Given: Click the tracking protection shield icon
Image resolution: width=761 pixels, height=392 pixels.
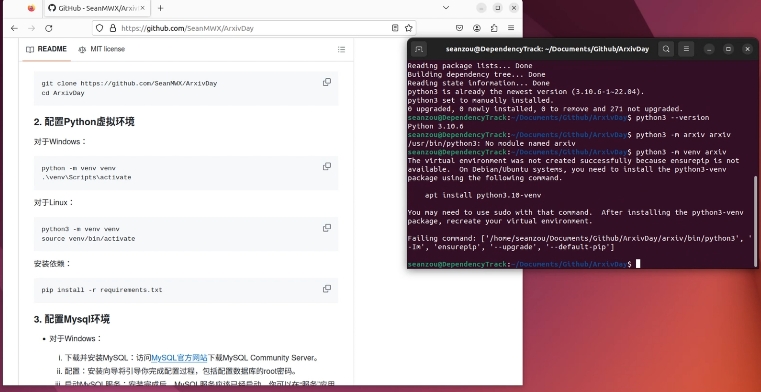Looking at the screenshot, I should (x=99, y=28).
